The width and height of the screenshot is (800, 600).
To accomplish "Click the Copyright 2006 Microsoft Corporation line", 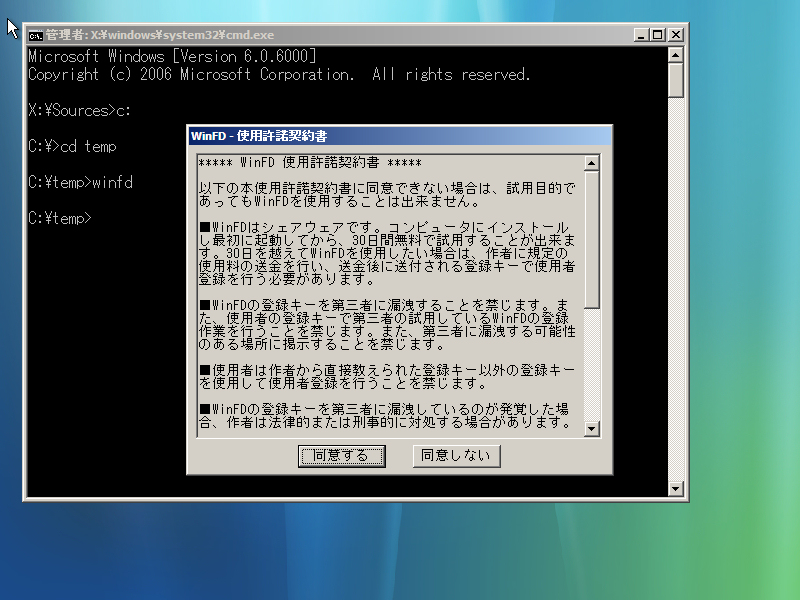I will click(279, 74).
